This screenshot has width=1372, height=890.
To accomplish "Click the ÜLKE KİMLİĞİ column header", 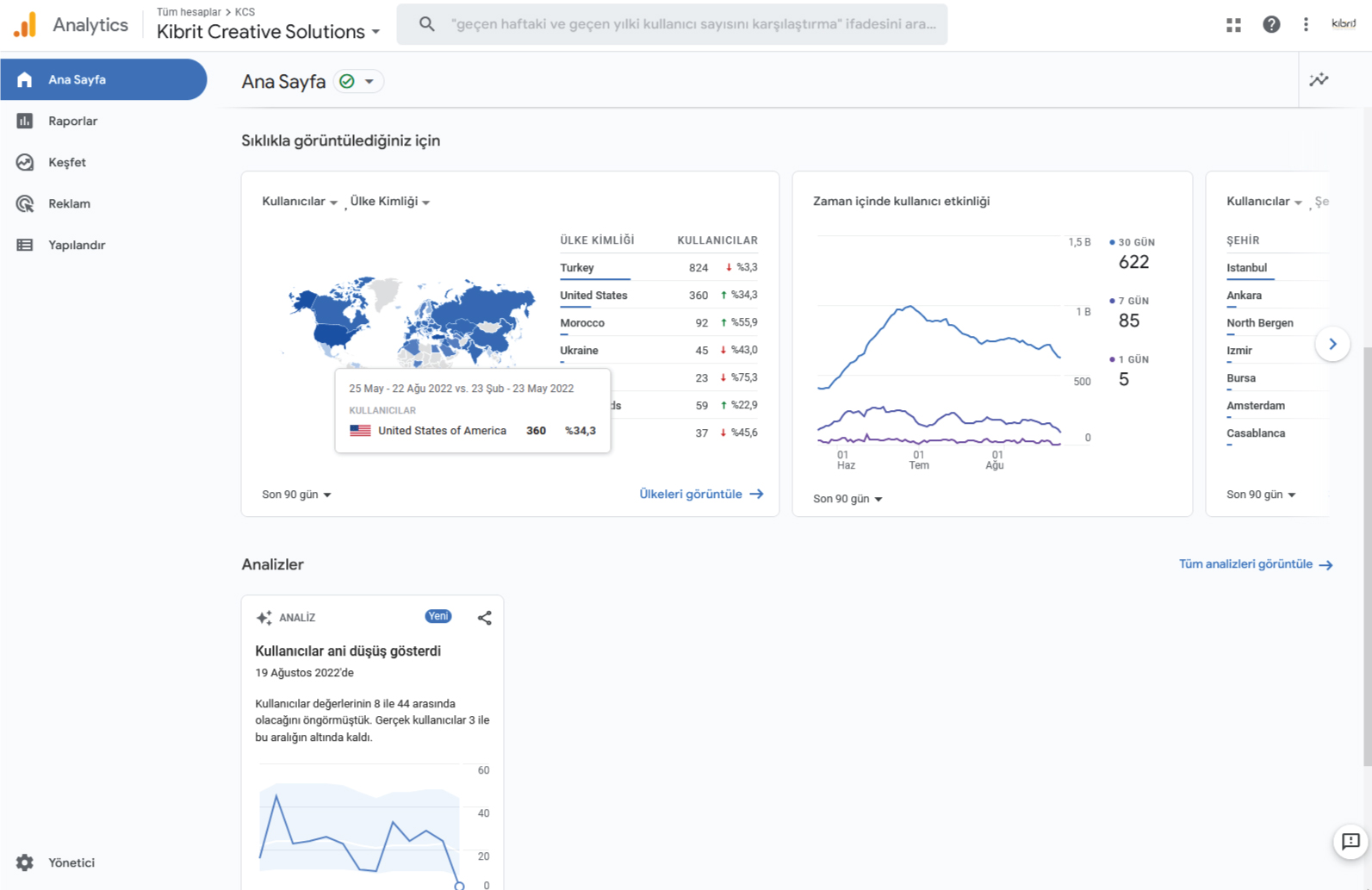I will pos(597,240).
